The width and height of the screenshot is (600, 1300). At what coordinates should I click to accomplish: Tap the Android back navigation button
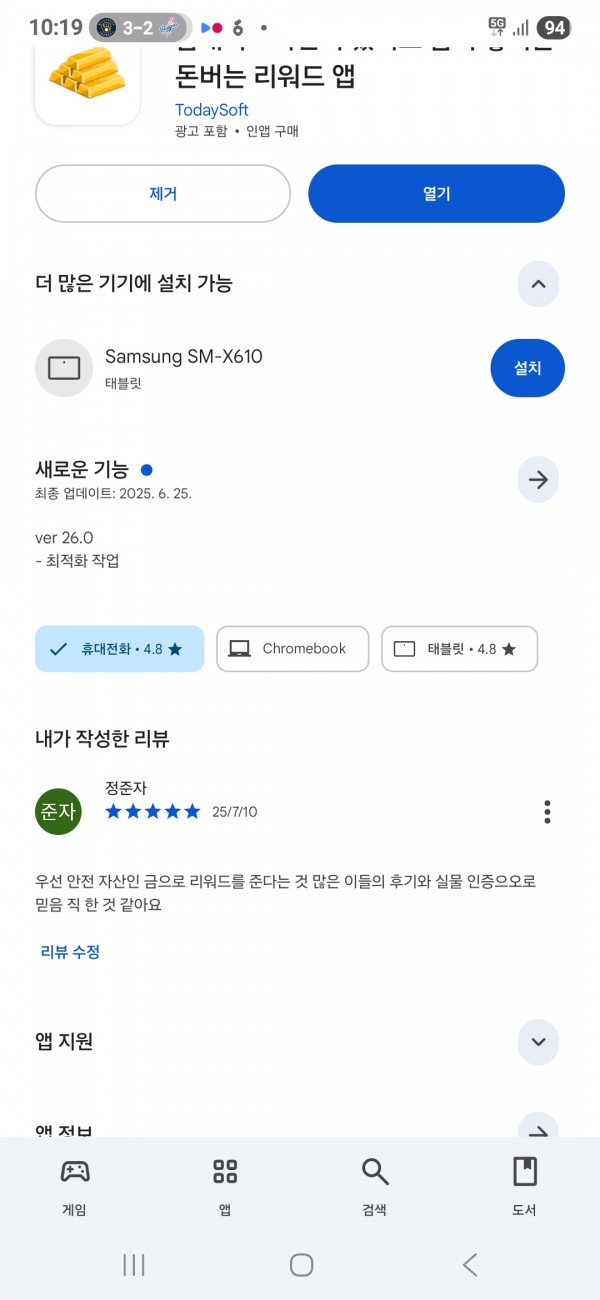coord(469,1265)
